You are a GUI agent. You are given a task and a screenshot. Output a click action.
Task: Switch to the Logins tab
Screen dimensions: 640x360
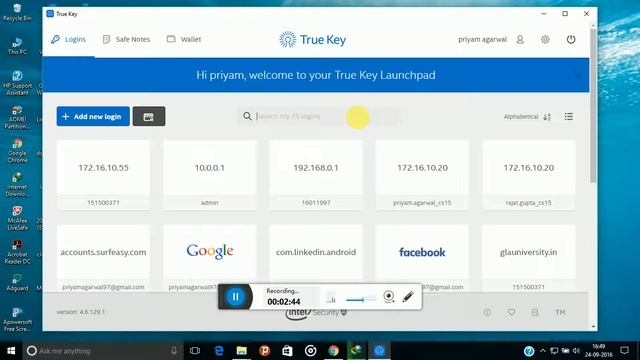[x=69, y=40]
